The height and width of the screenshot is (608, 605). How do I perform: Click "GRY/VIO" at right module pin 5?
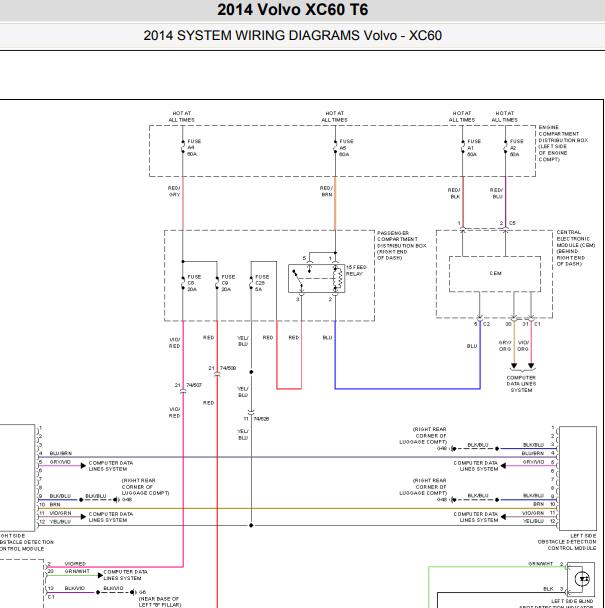tap(533, 462)
